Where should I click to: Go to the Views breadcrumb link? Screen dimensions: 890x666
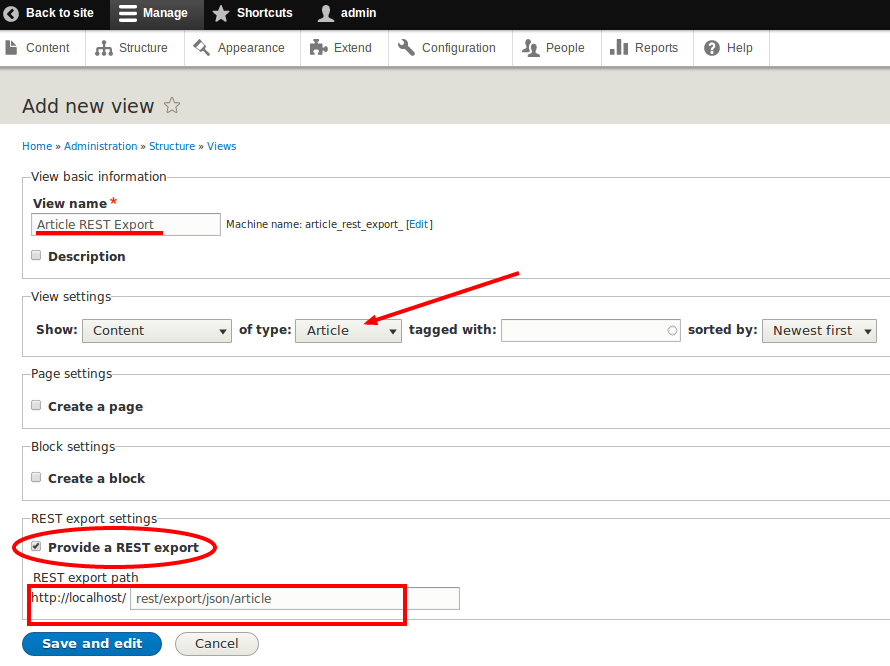(x=221, y=146)
